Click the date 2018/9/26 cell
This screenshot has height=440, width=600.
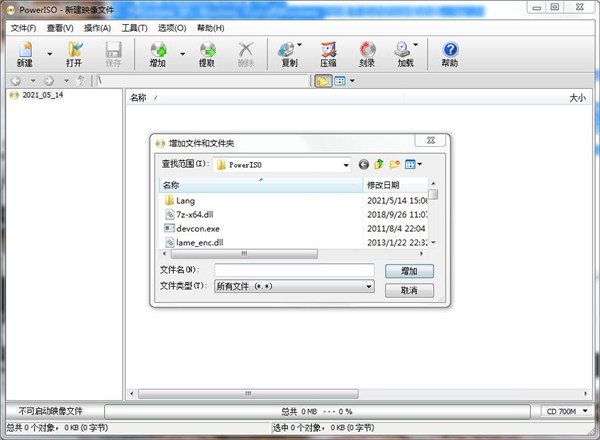[397, 215]
